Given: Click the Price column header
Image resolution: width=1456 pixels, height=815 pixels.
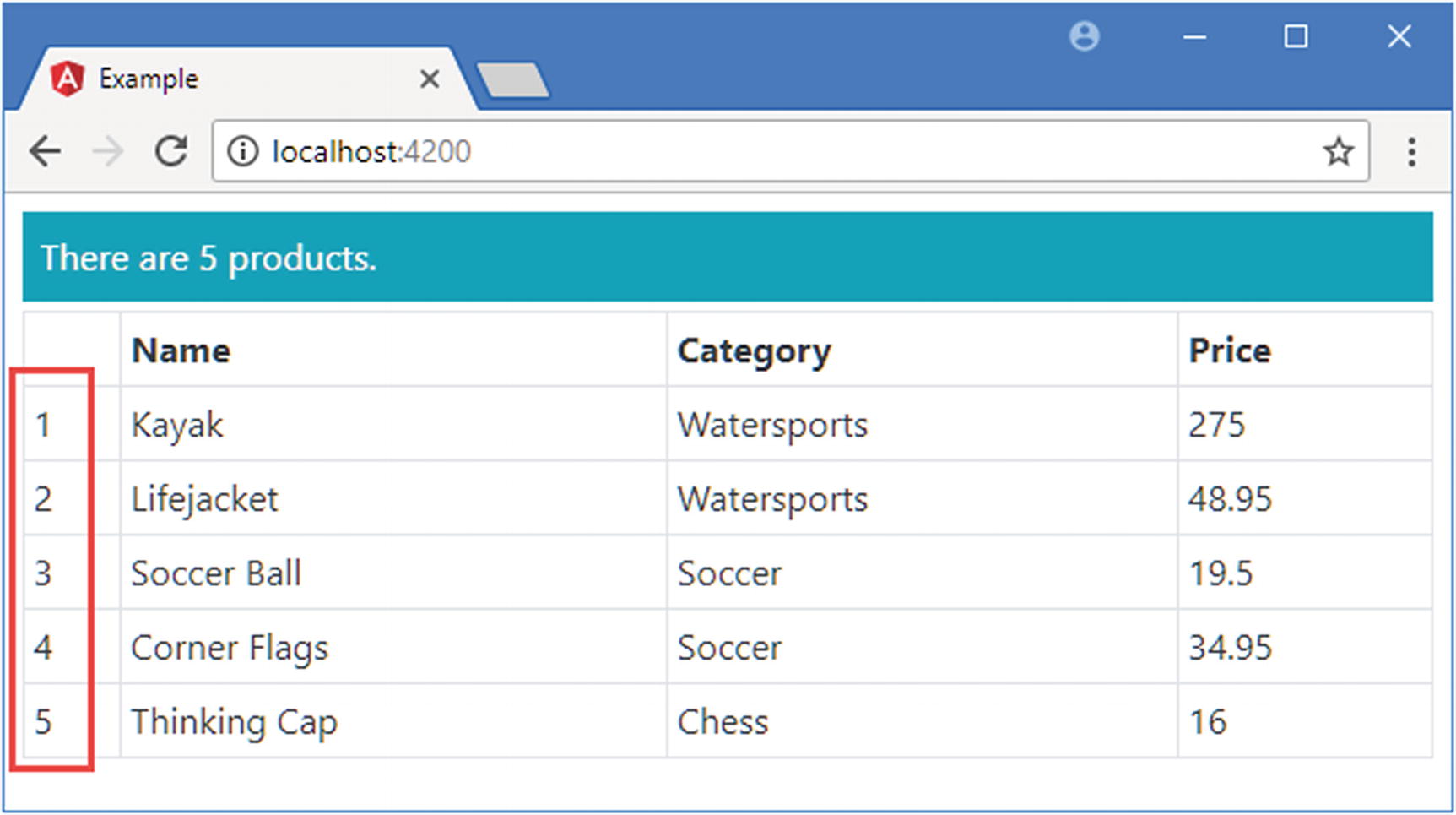Looking at the screenshot, I should click(x=1230, y=350).
